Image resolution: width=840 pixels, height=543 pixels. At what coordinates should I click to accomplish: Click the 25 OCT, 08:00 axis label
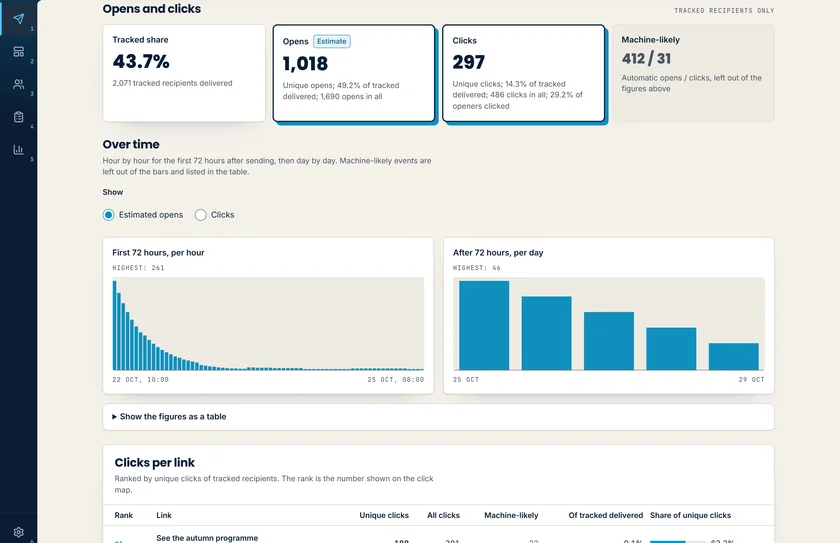[x=395, y=380]
